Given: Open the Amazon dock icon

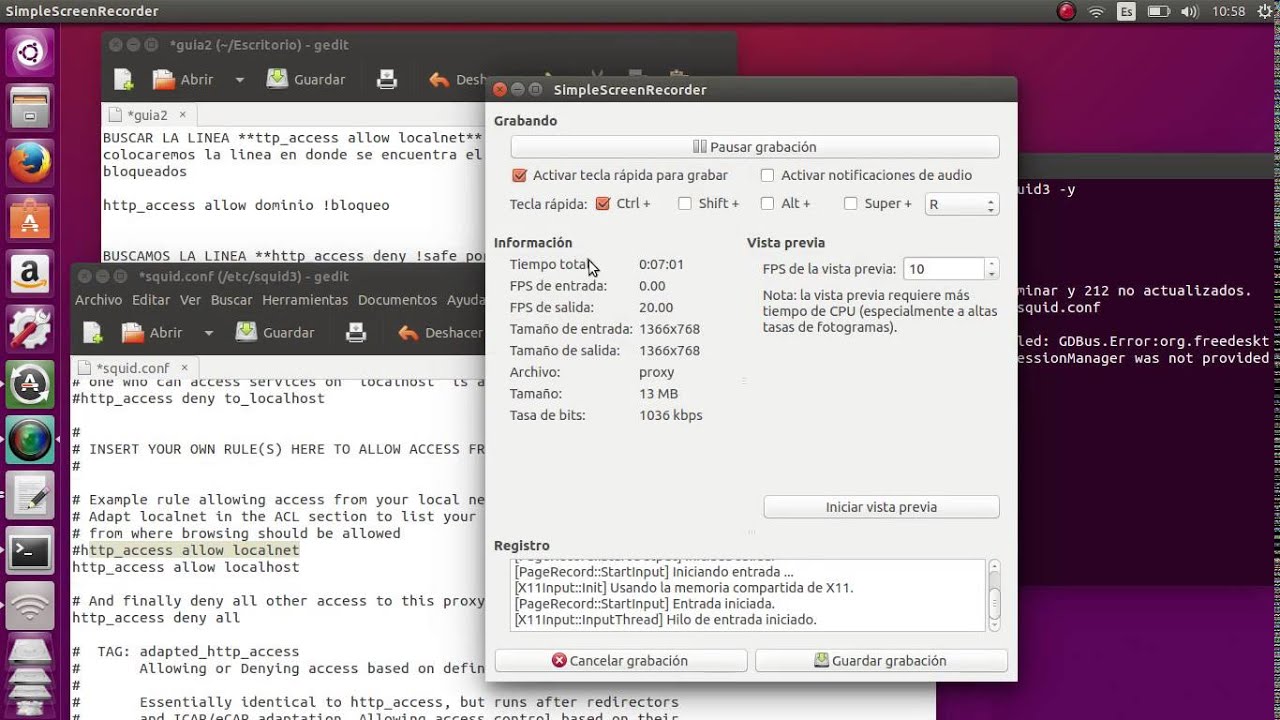Looking at the screenshot, I should 30,272.
